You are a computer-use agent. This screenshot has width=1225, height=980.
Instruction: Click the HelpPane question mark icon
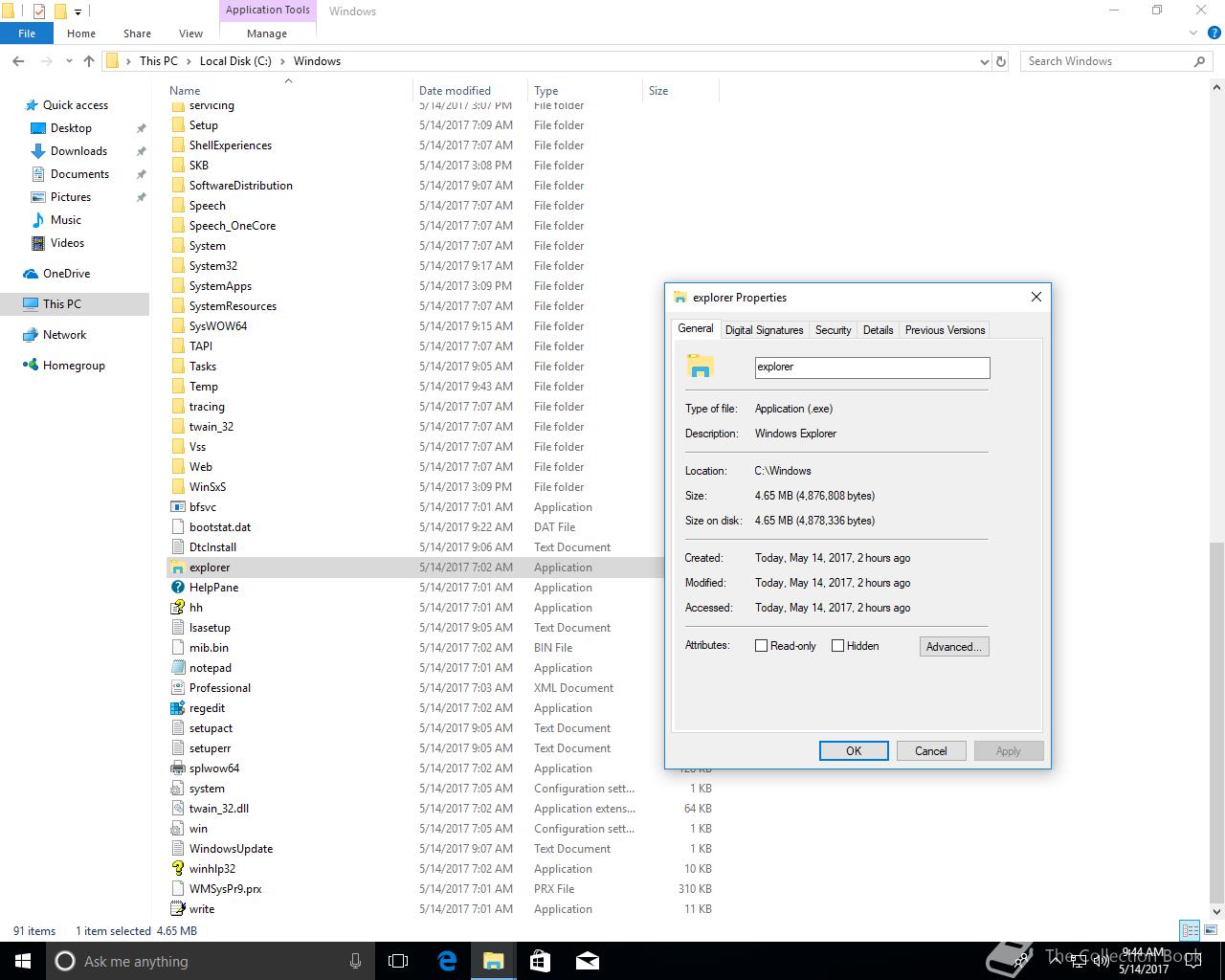177,588
